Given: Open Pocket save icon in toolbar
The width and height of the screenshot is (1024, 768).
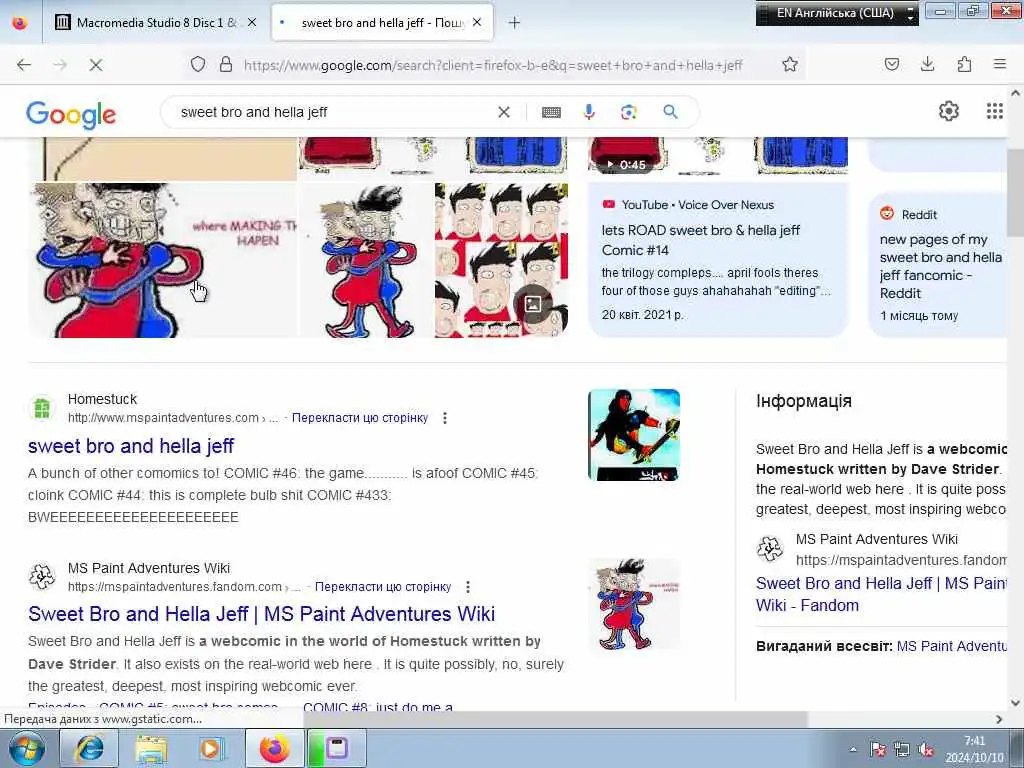Looking at the screenshot, I should coord(891,64).
